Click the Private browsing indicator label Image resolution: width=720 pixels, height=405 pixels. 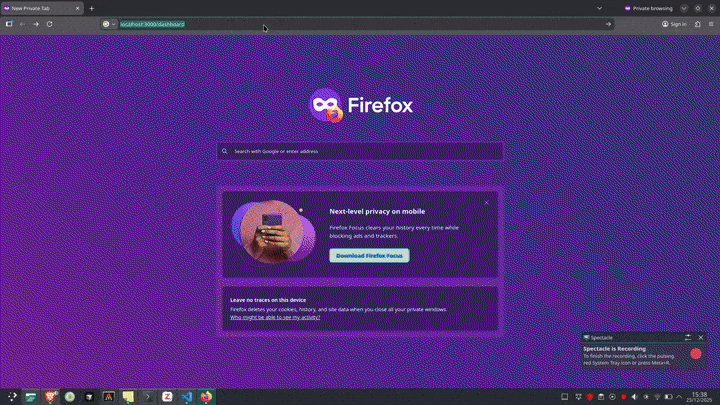tap(648, 8)
